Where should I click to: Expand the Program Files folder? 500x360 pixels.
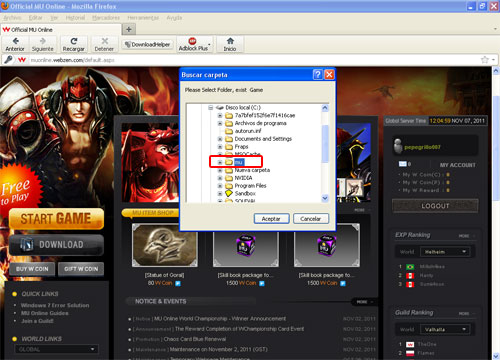[220, 186]
